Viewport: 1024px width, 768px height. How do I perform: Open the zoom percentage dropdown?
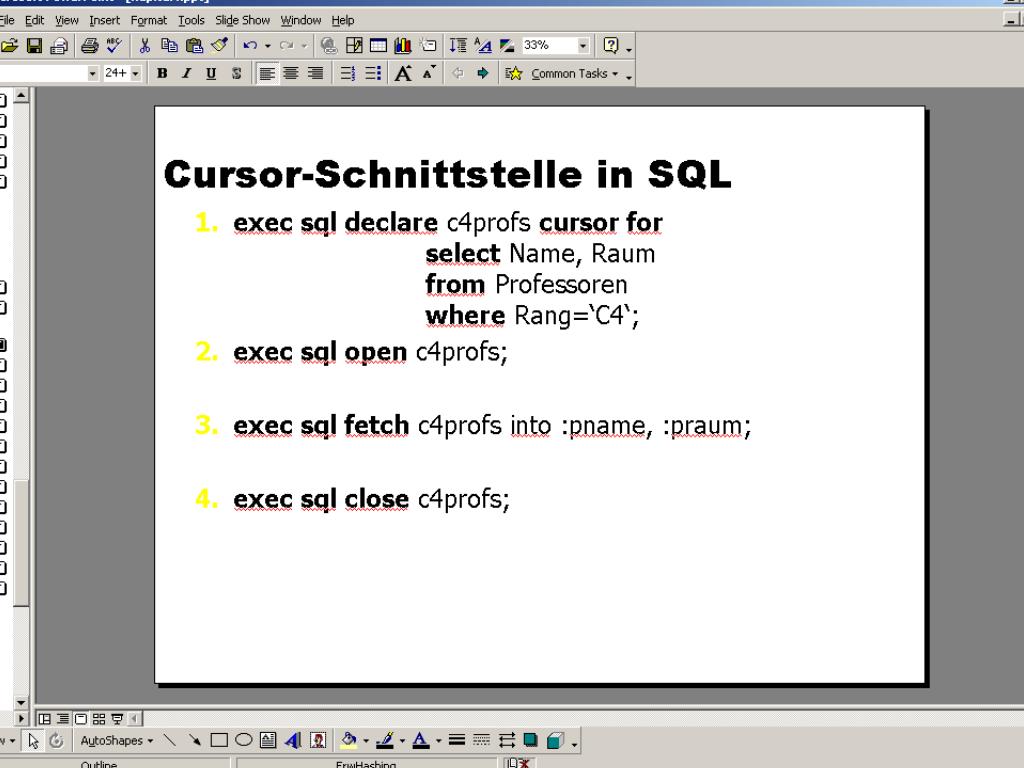point(583,46)
